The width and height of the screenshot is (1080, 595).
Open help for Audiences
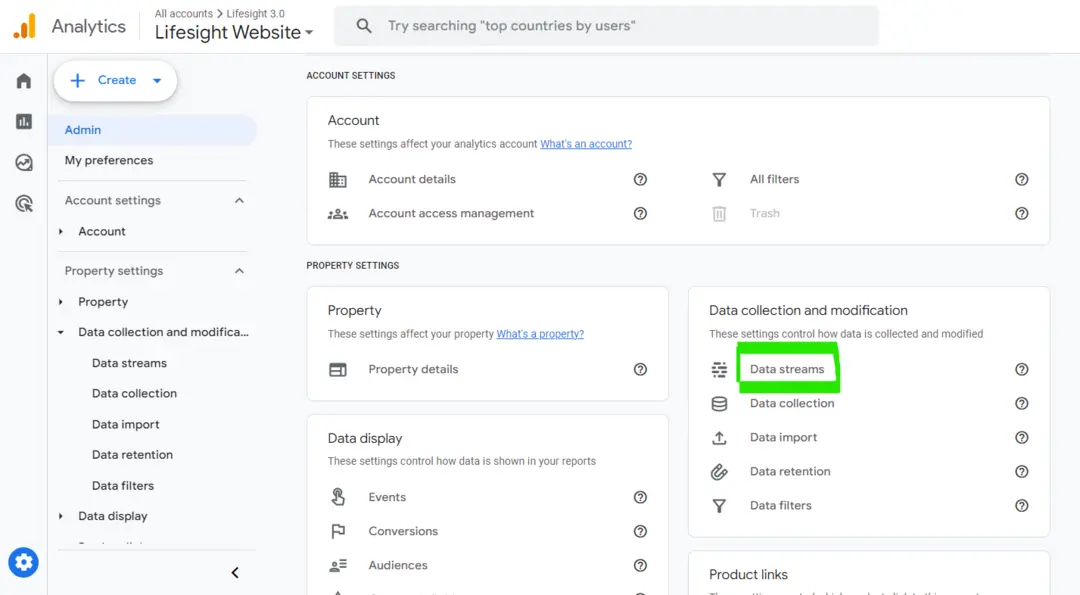click(641, 565)
